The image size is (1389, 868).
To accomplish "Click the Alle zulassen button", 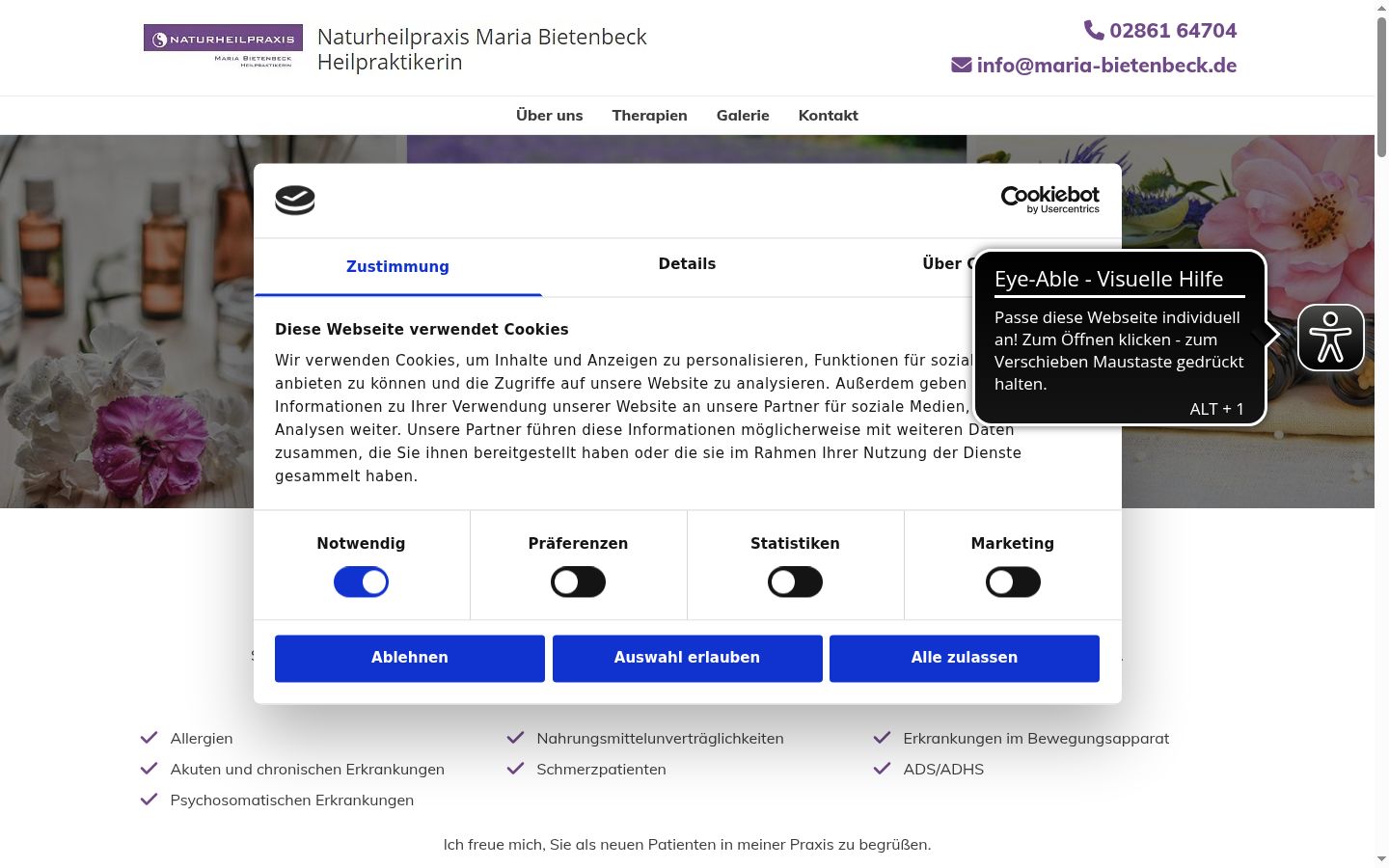I will (x=965, y=658).
